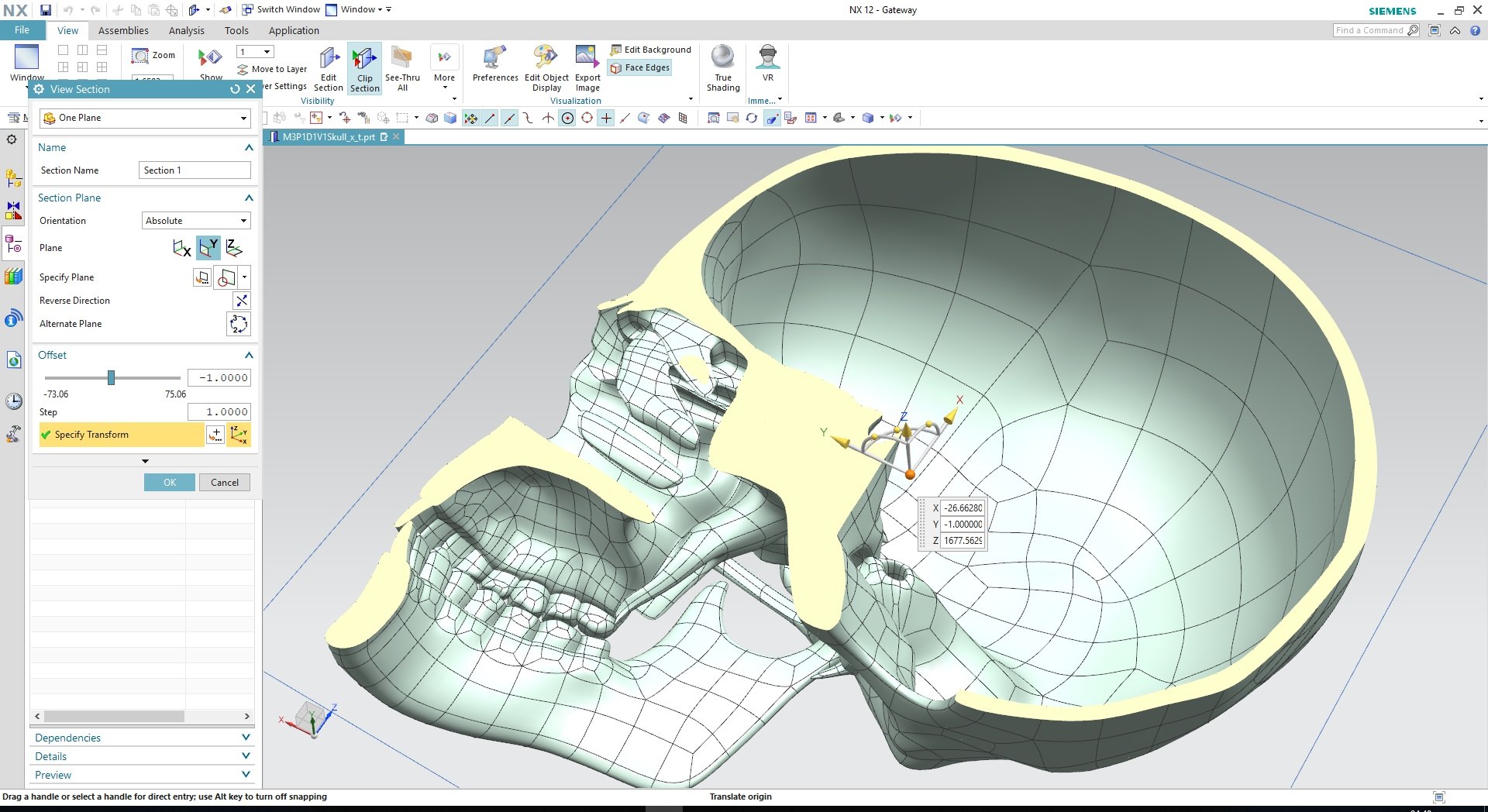
Task: Open the Orientation Absolute dropdown
Action: coord(196,221)
